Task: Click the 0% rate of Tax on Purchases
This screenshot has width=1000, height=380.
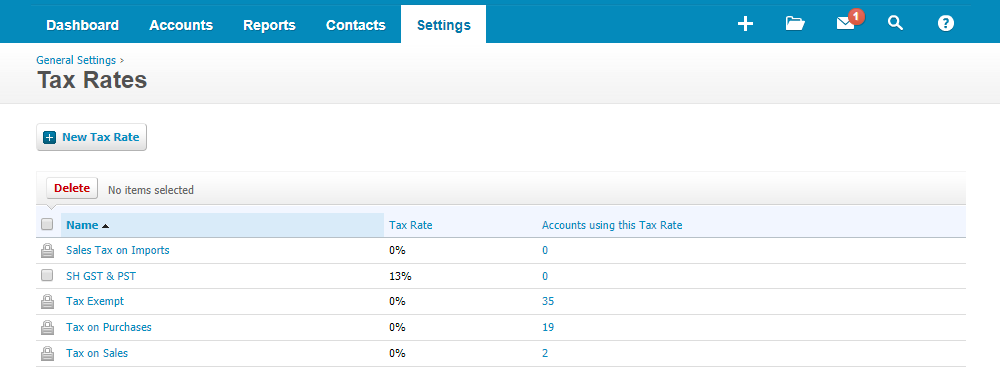Action: point(397,327)
